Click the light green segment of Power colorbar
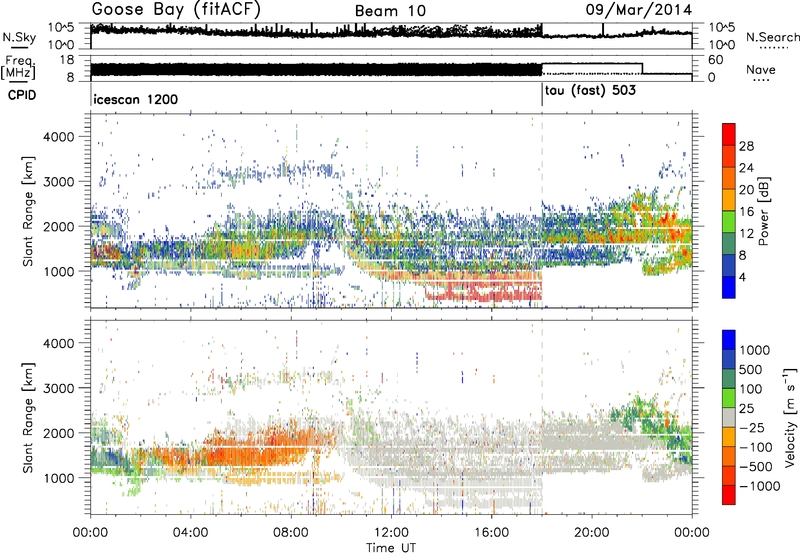 [x=729, y=221]
